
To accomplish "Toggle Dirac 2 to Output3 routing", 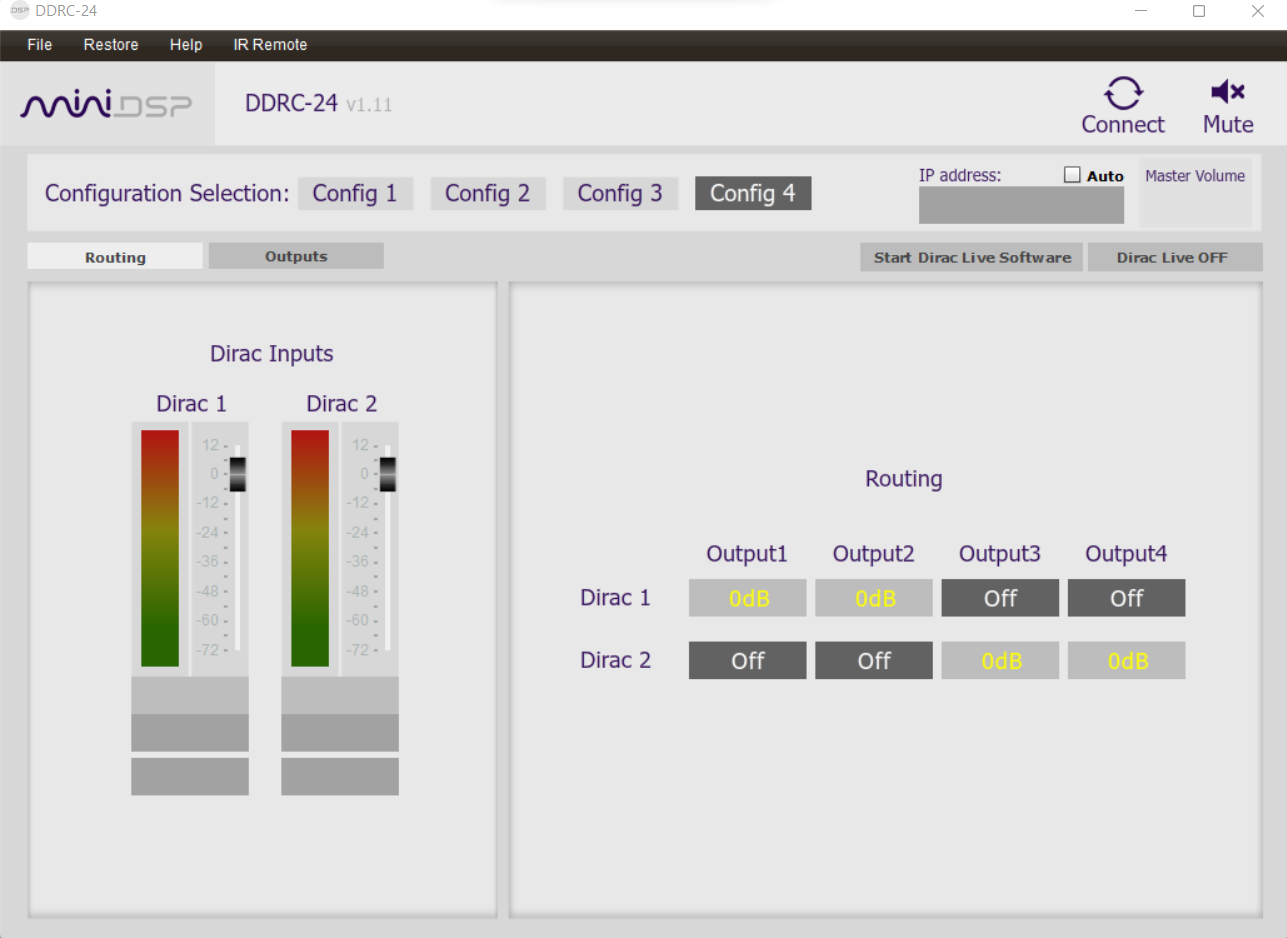I will 1000,661.
